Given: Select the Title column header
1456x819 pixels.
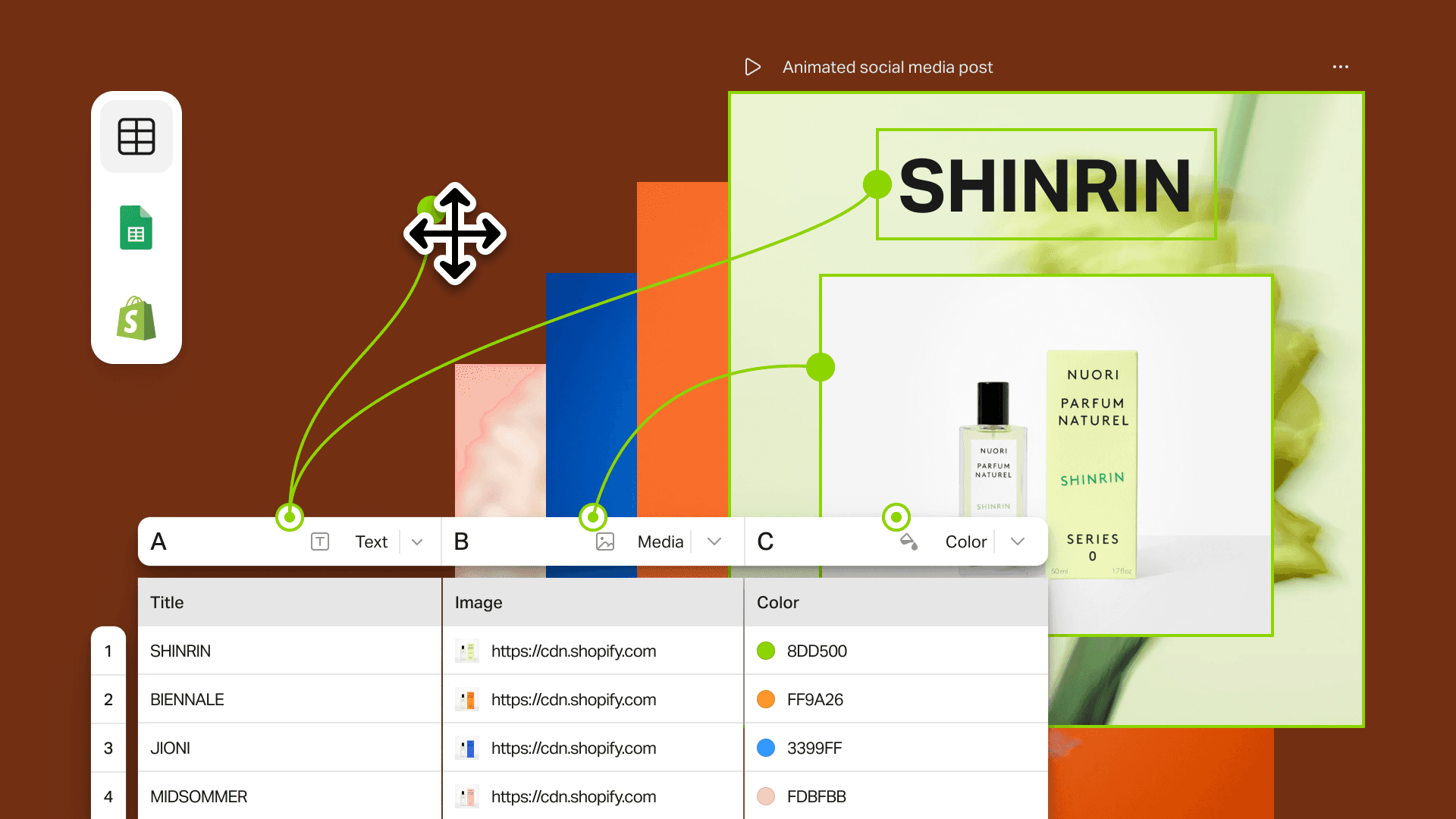Looking at the screenshot, I should [x=167, y=602].
